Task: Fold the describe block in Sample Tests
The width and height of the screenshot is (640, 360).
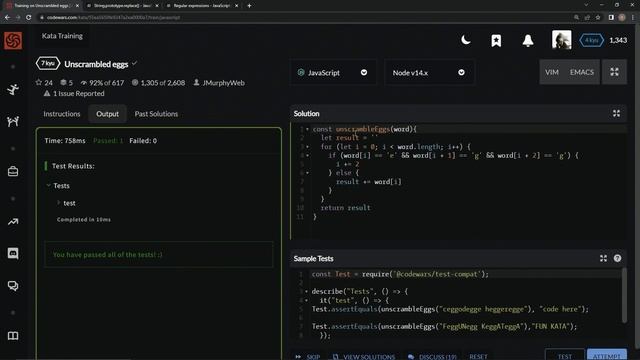Action: [306, 291]
